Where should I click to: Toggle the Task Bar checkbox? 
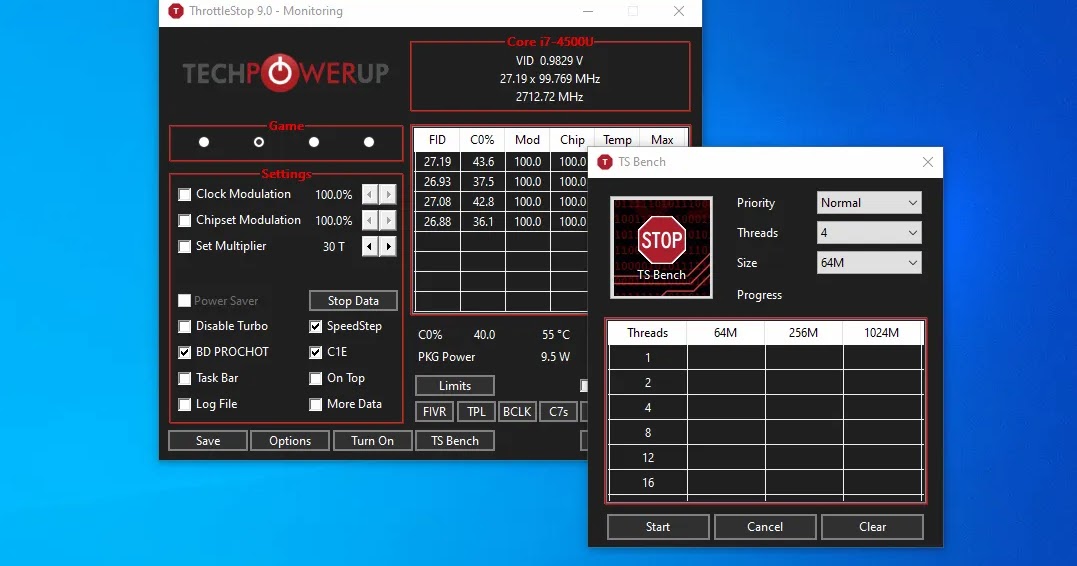coord(185,378)
